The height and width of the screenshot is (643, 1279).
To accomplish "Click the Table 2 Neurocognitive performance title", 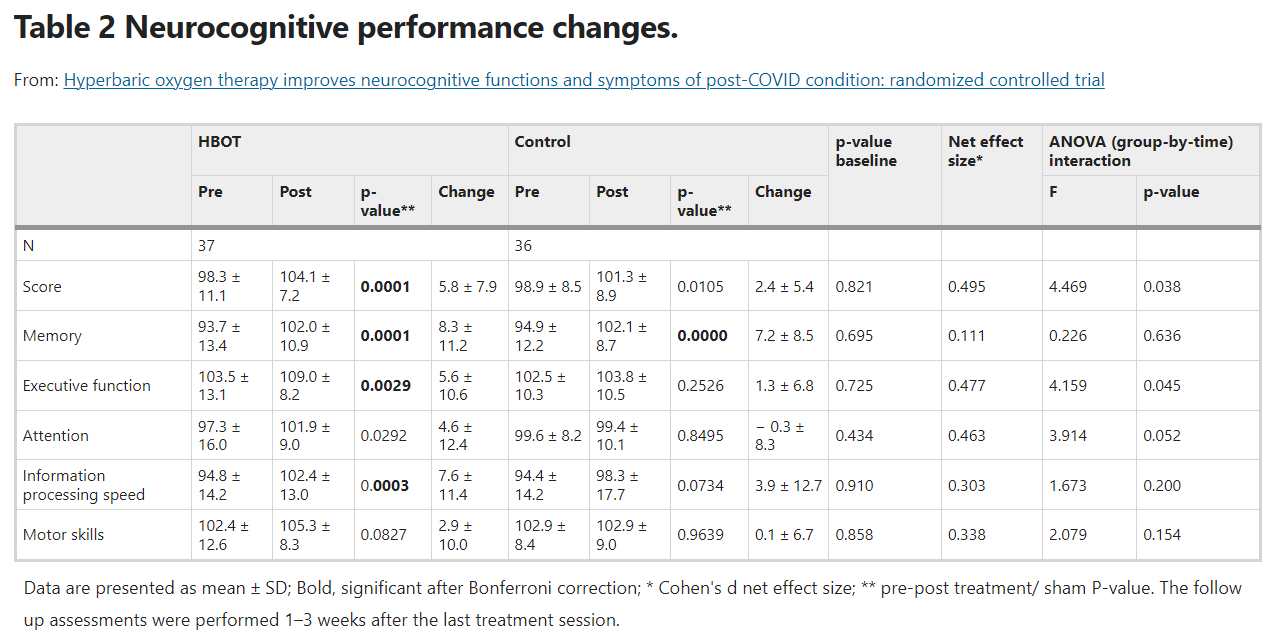I will (x=346, y=28).
